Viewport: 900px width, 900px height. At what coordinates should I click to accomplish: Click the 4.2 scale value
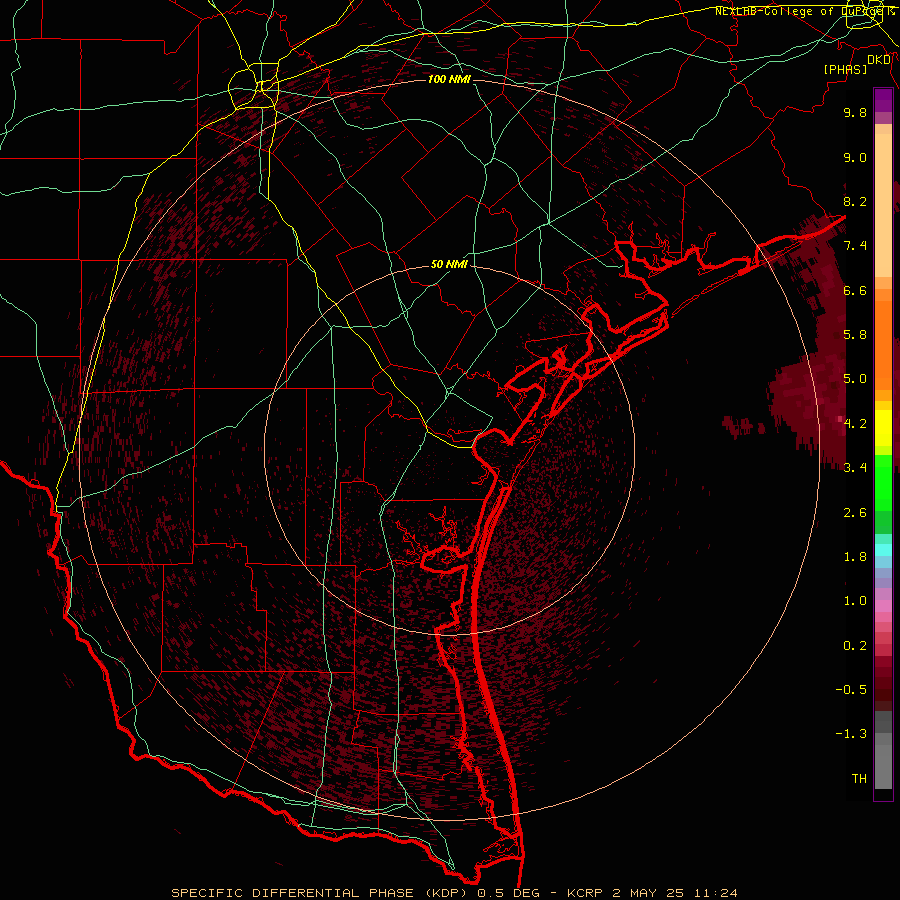(x=855, y=424)
